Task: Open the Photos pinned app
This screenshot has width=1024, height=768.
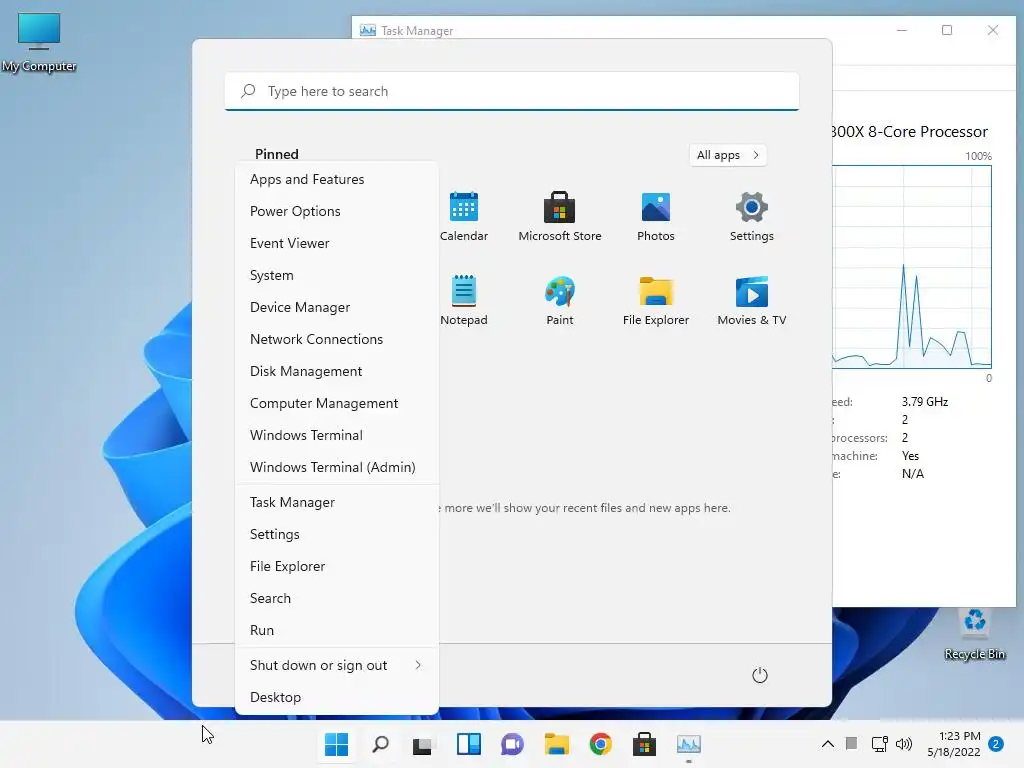Action: [656, 216]
